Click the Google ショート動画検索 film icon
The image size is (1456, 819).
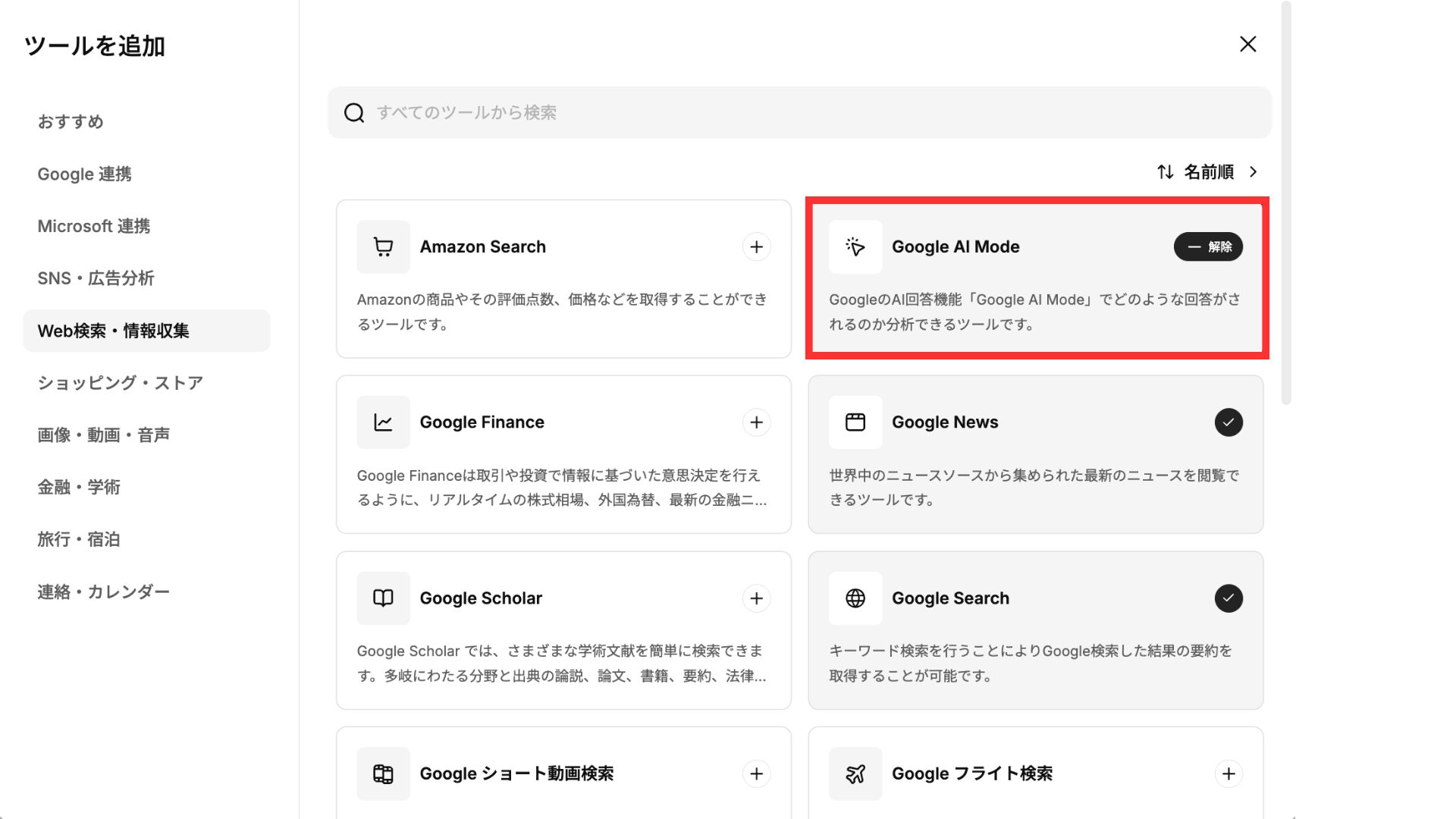click(383, 773)
